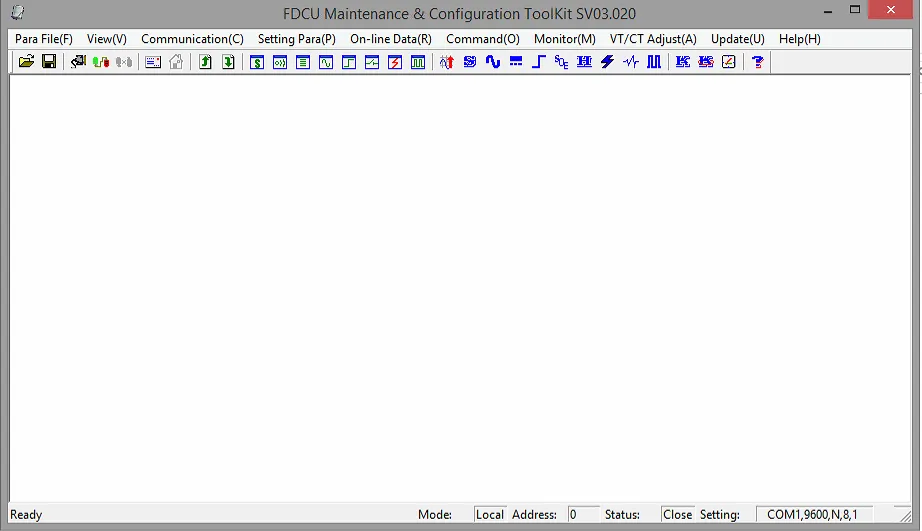
Task: Open the View(V) menu
Action: point(106,39)
